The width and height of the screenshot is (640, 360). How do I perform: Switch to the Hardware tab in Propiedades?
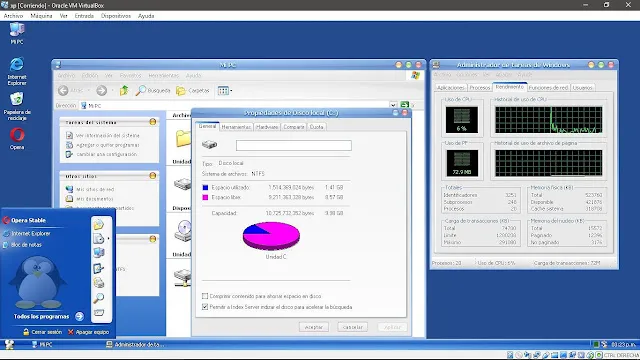point(267,127)
